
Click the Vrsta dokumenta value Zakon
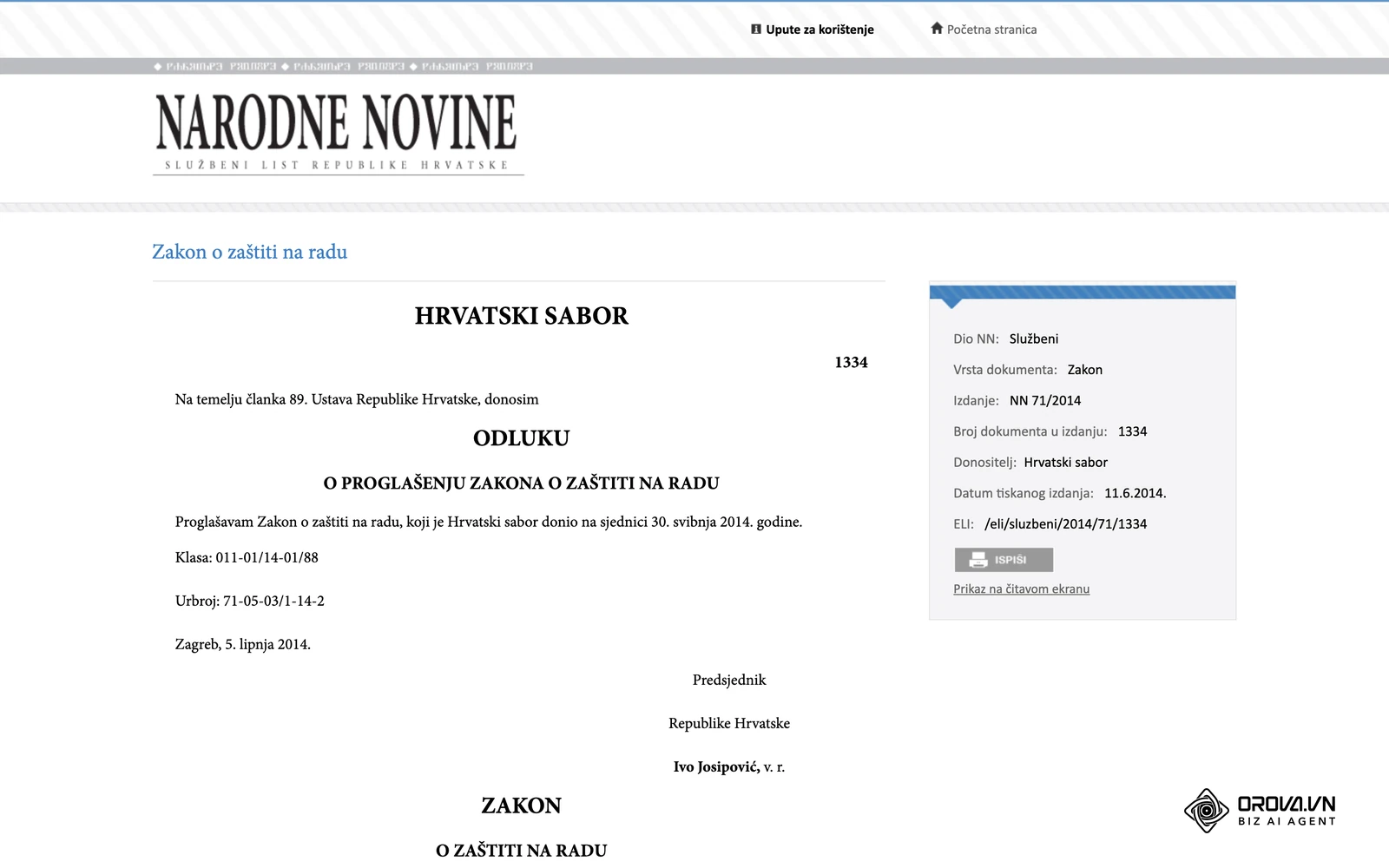(x=1084, y=370)
